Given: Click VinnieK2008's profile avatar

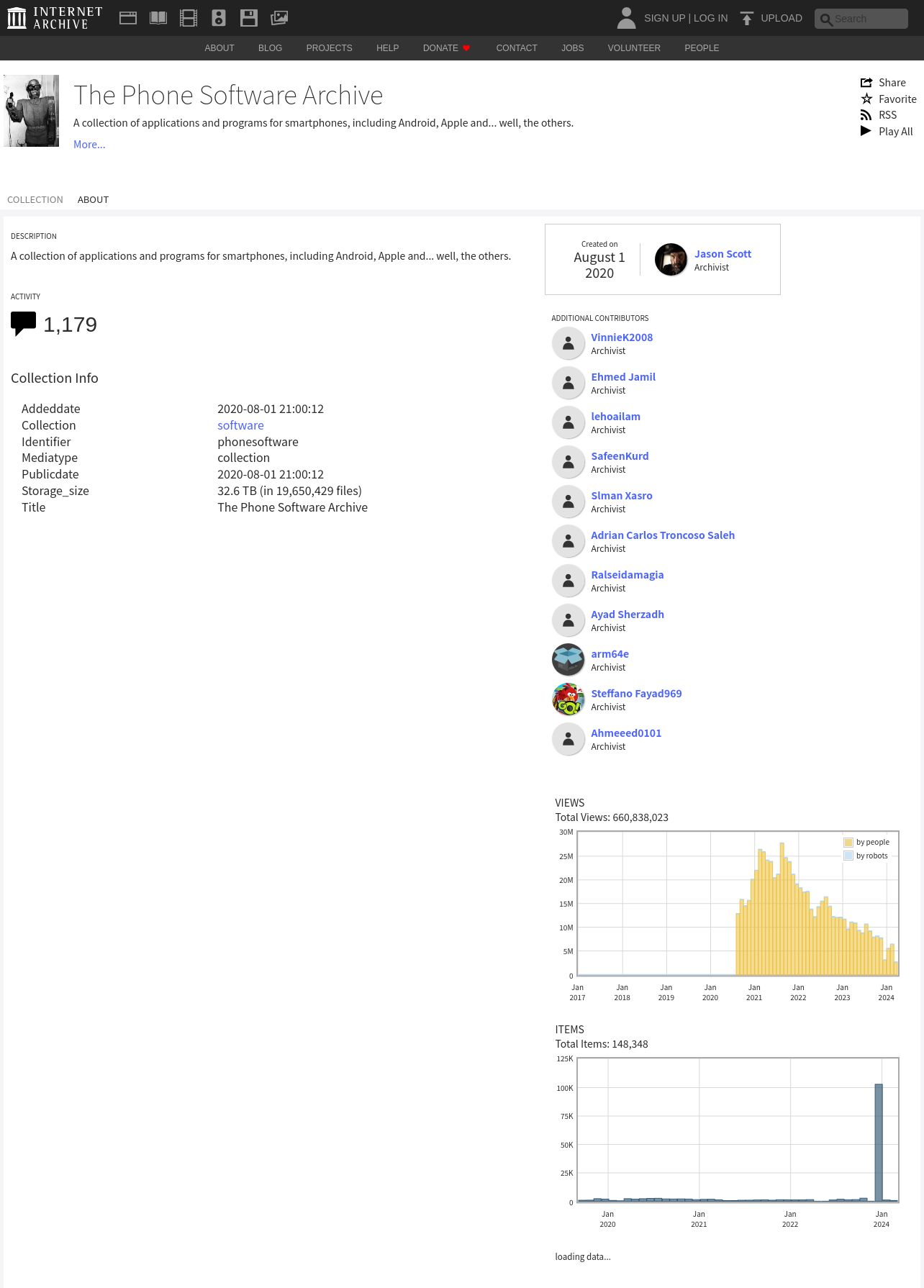Looking at the screenshot, I should coord(569,343).
